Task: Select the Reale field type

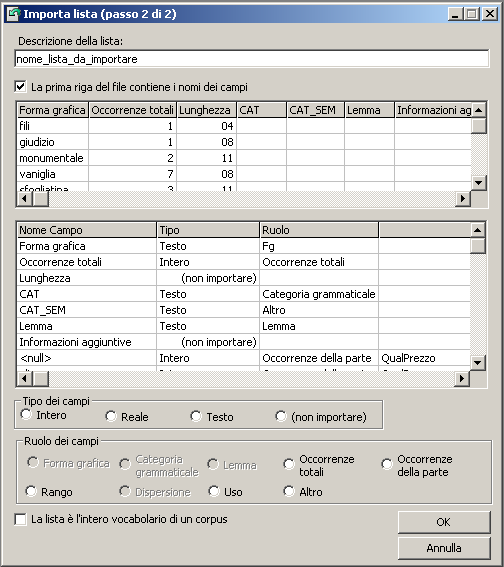Action: point(111,416)
